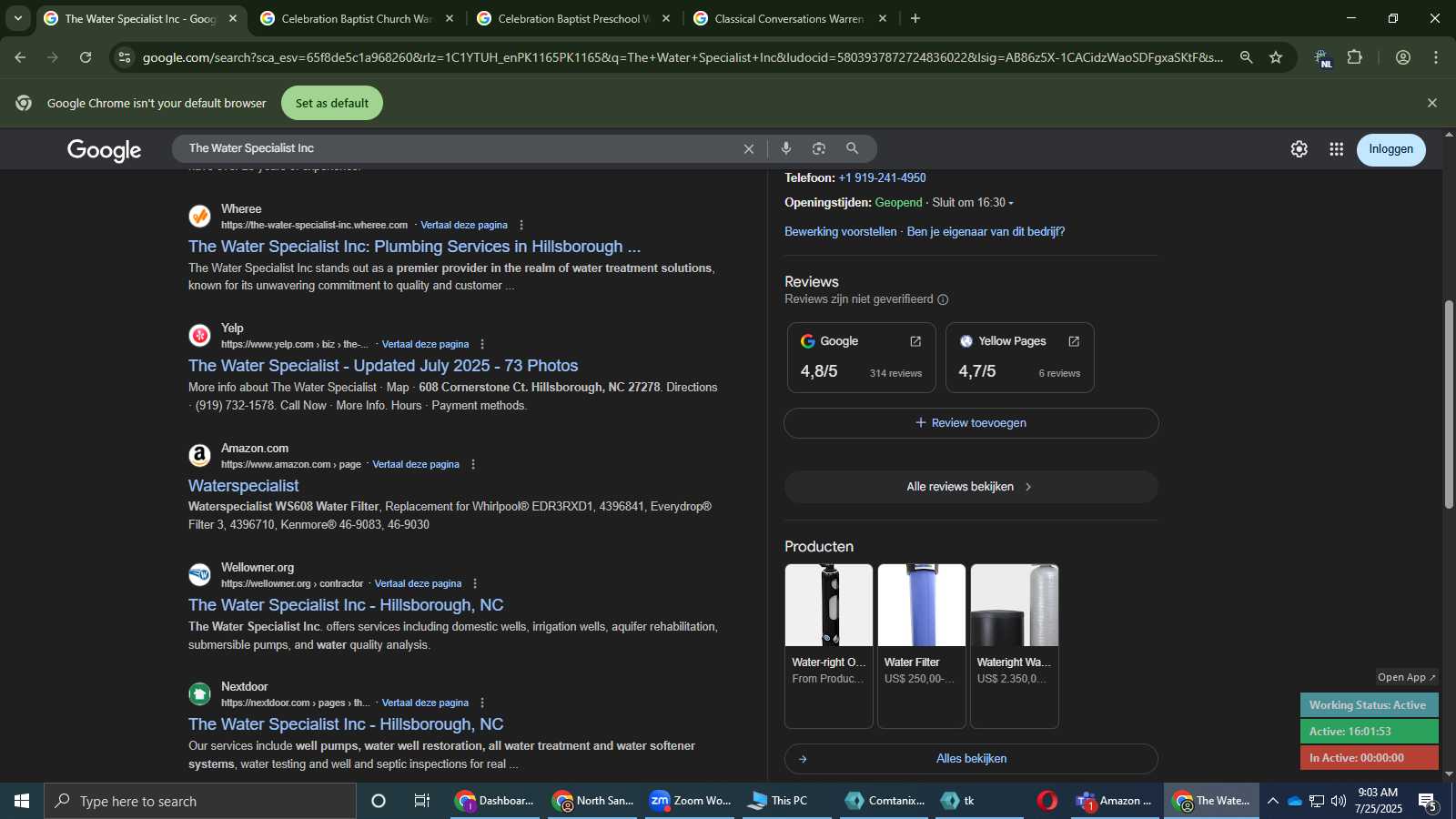This screenshot has height=819, width=1456.
Task: Open Wellowner.org result link
Action: click(x=346, y=605)
